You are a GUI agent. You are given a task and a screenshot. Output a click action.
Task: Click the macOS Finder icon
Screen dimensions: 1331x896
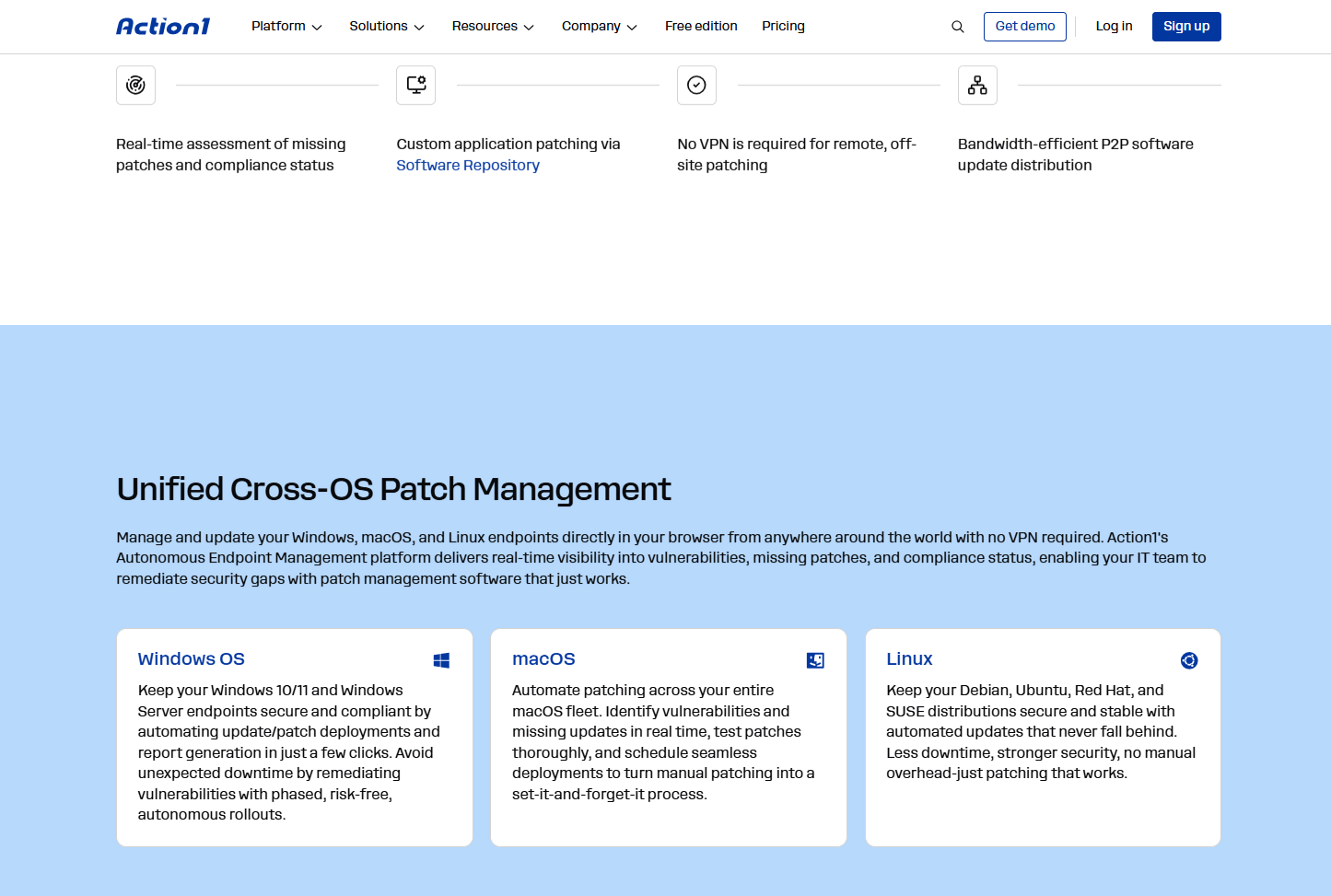(815, 660)
